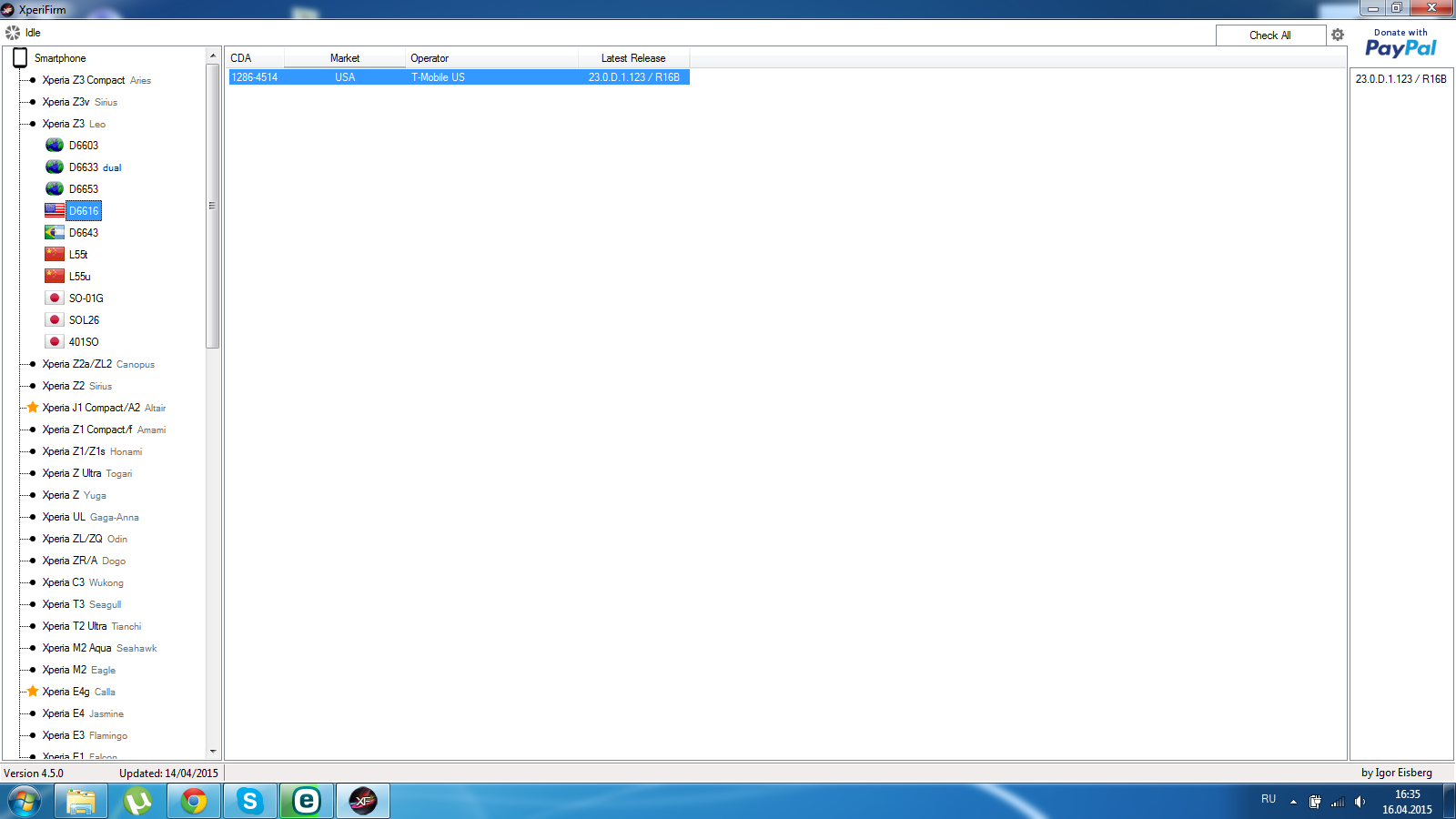1456x819 pixels.
Task: Expand Xperia Z2 Sirius node
Action: click(x=33, y=386)
